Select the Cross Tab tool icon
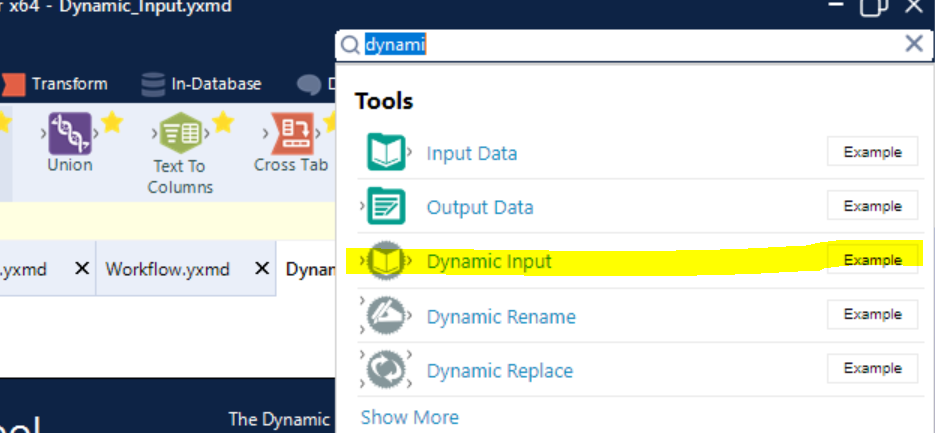935x433 pixels. tap(293, 134)
